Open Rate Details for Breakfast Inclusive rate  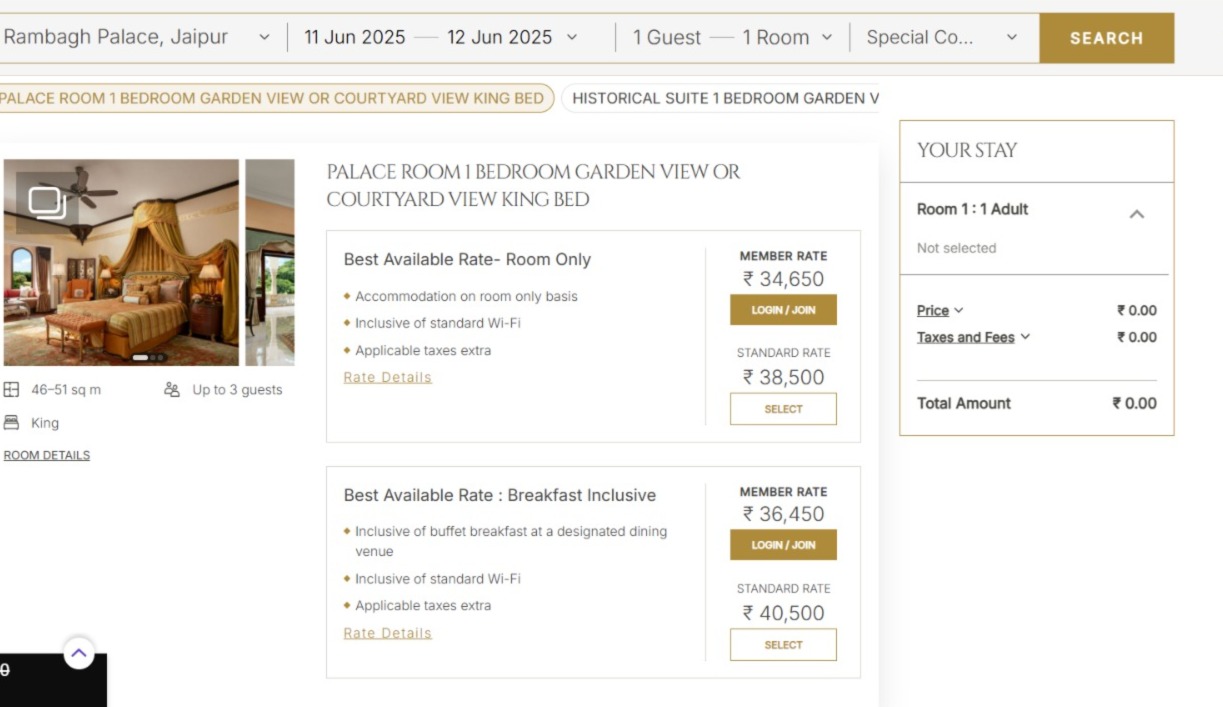[x=387, y=633]
